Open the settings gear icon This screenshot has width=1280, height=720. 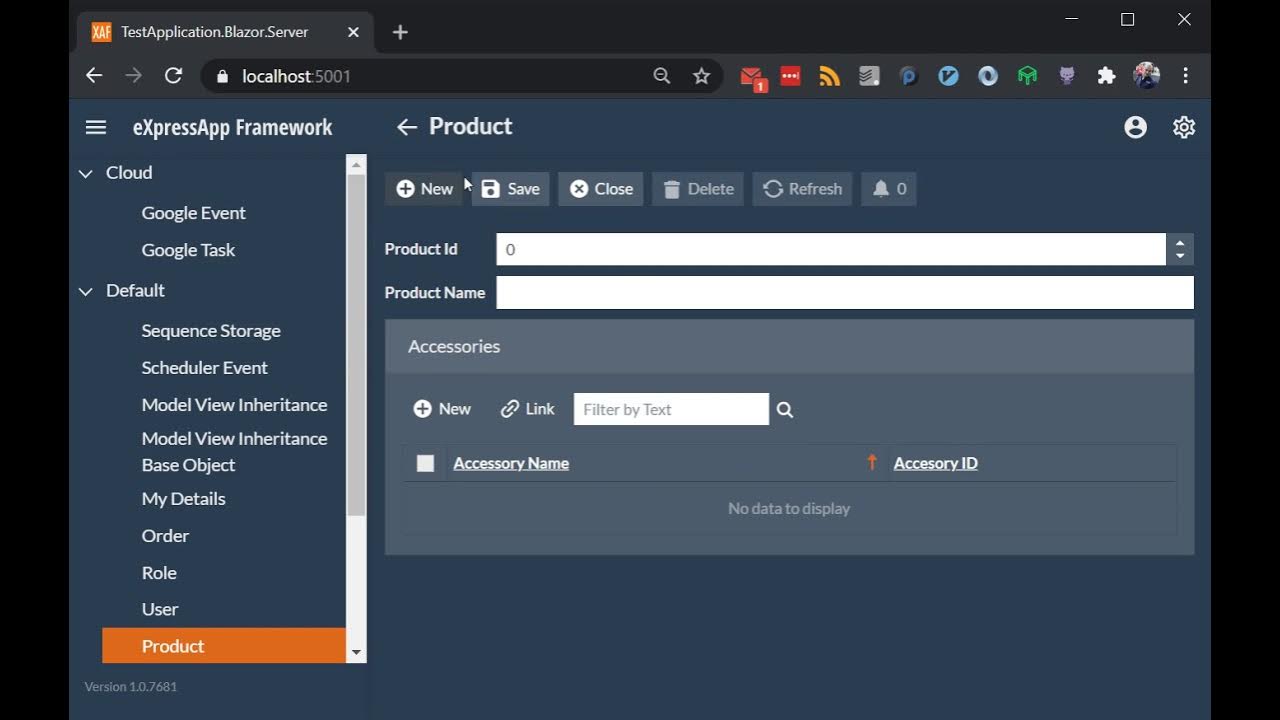click(1184, 127)
